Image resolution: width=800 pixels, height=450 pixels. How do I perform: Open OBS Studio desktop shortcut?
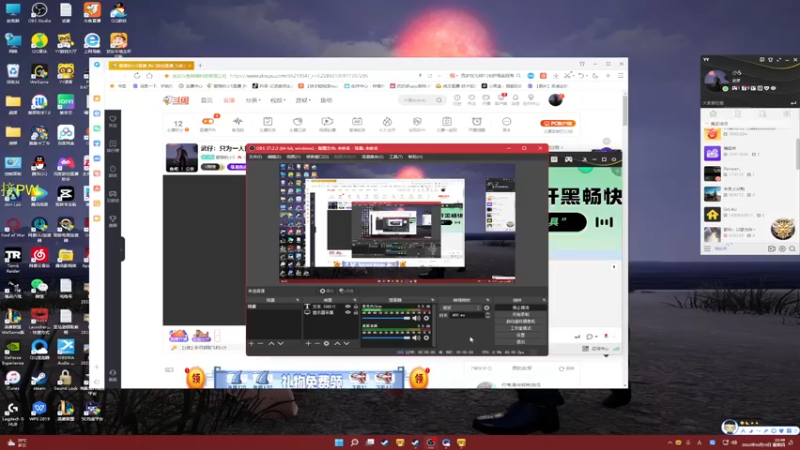[39, 12]
